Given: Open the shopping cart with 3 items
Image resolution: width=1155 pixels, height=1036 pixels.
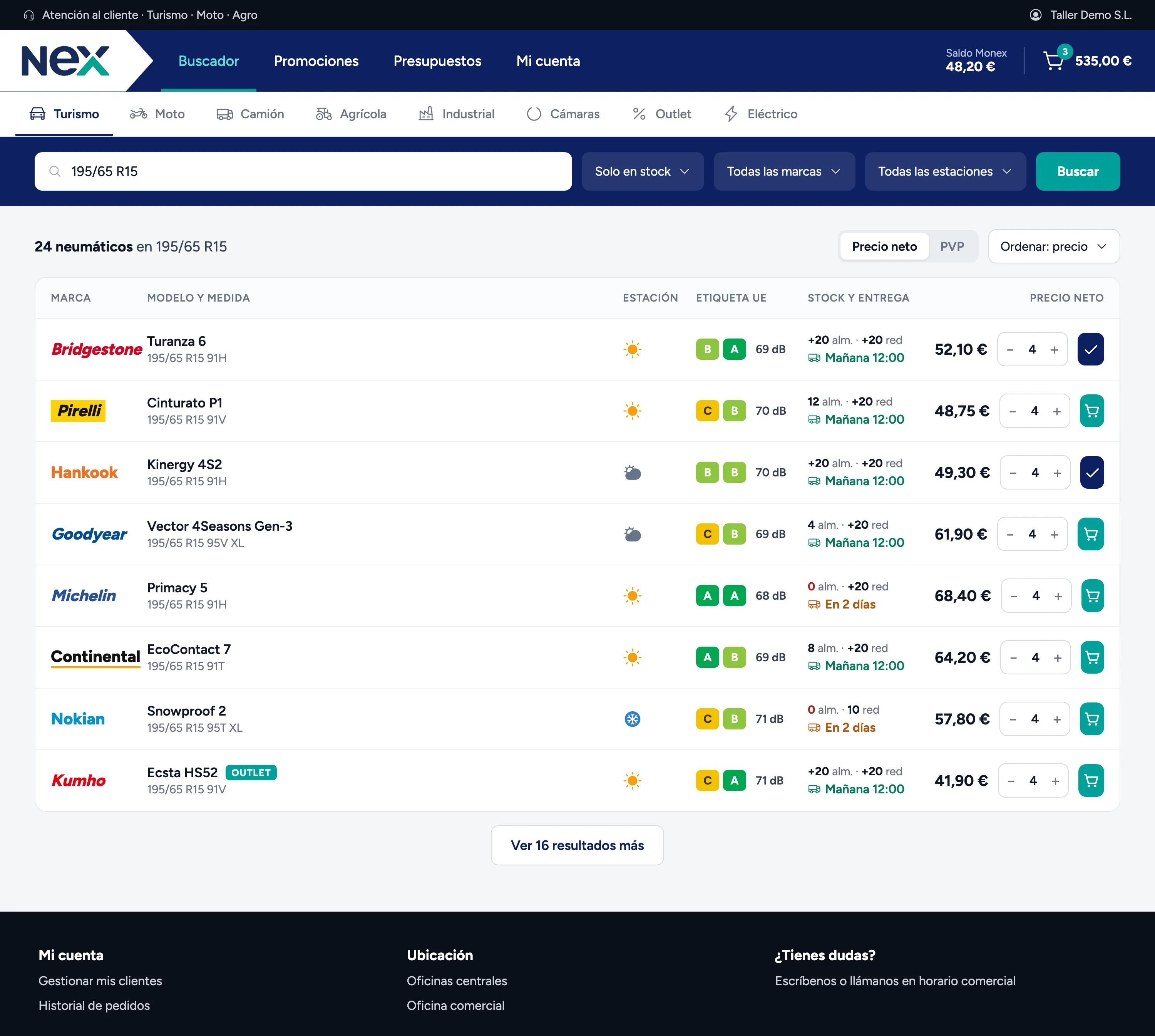Looking at the screenshot, I should [1054, 60].
